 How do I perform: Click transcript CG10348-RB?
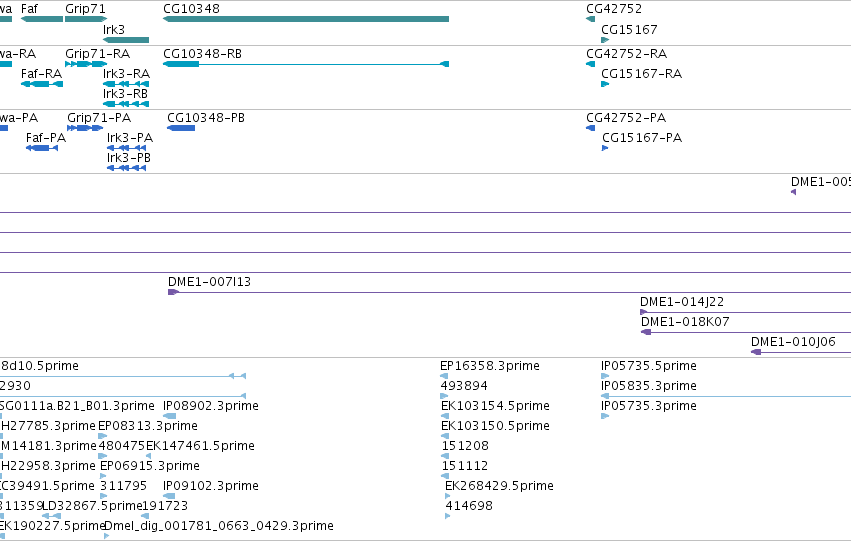click(306, 64)
